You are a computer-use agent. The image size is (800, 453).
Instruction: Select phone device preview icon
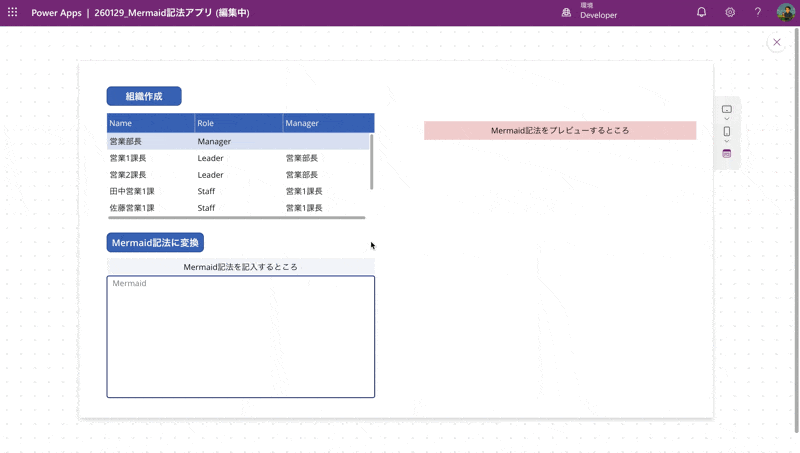[727, 131]
